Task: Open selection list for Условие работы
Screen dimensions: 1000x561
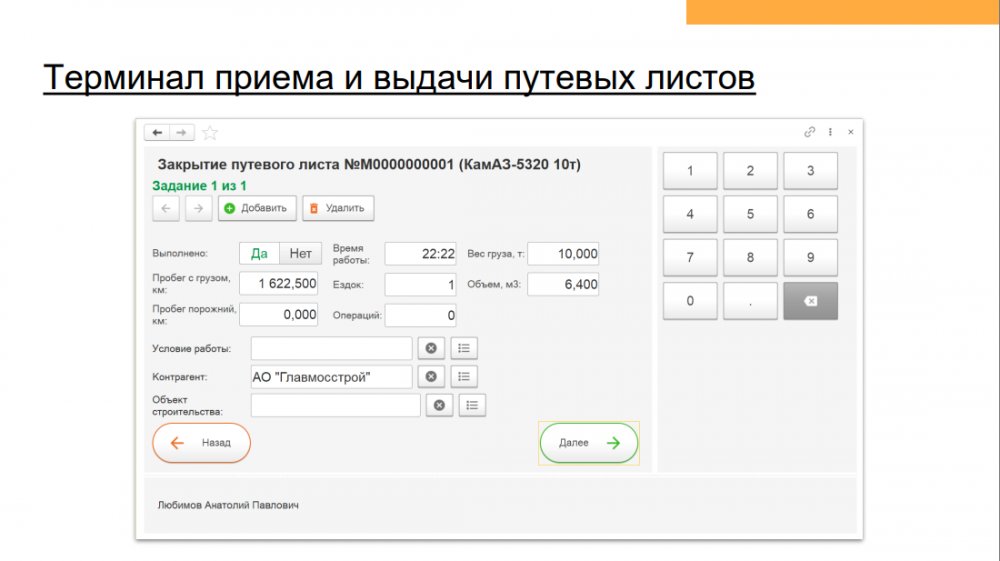Action: 464,348
